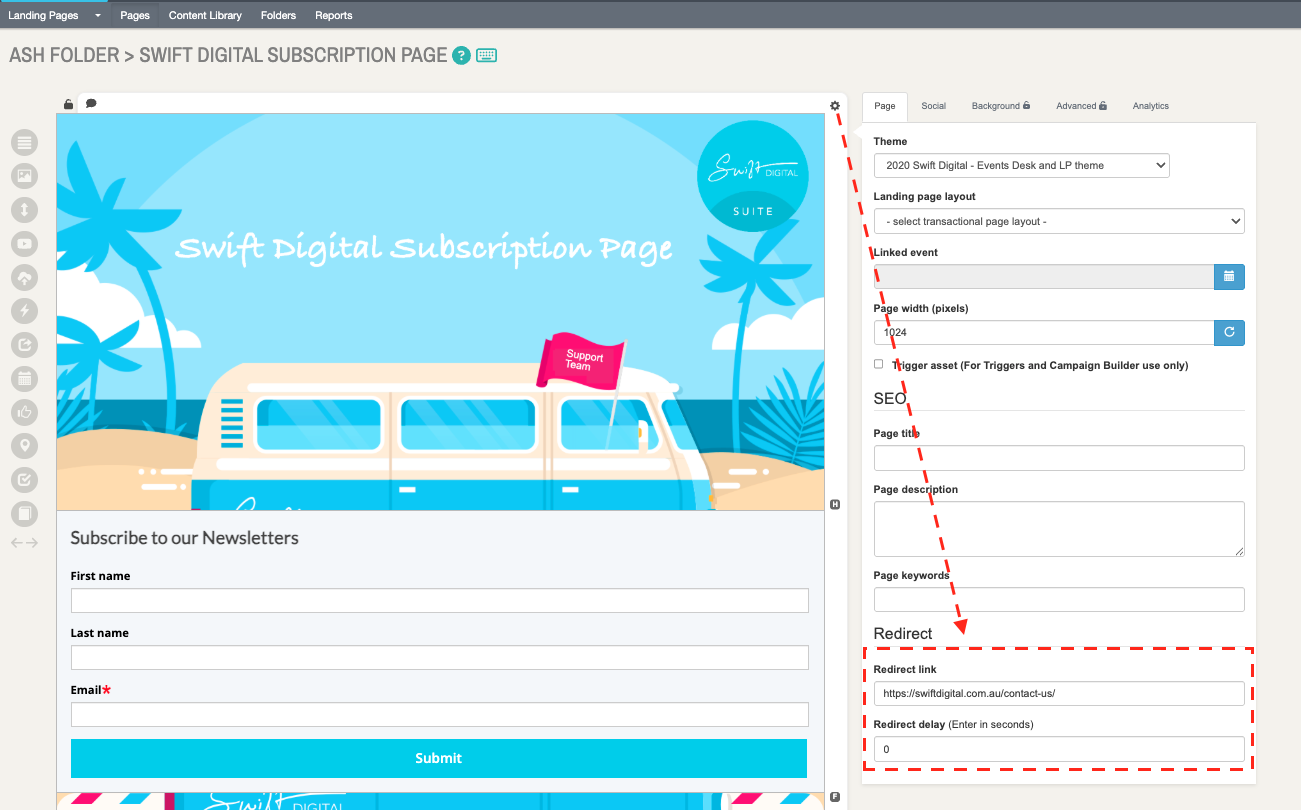Click the Submit button on the form
Viewport: 1301px width, 810px height.
tap(439, 758)
